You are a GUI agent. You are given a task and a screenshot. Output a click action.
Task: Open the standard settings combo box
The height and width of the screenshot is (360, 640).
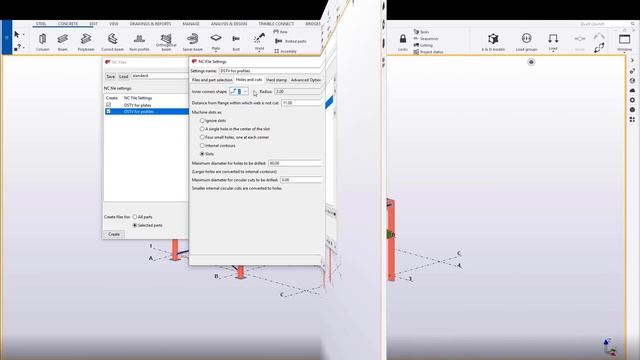[160, 76]
